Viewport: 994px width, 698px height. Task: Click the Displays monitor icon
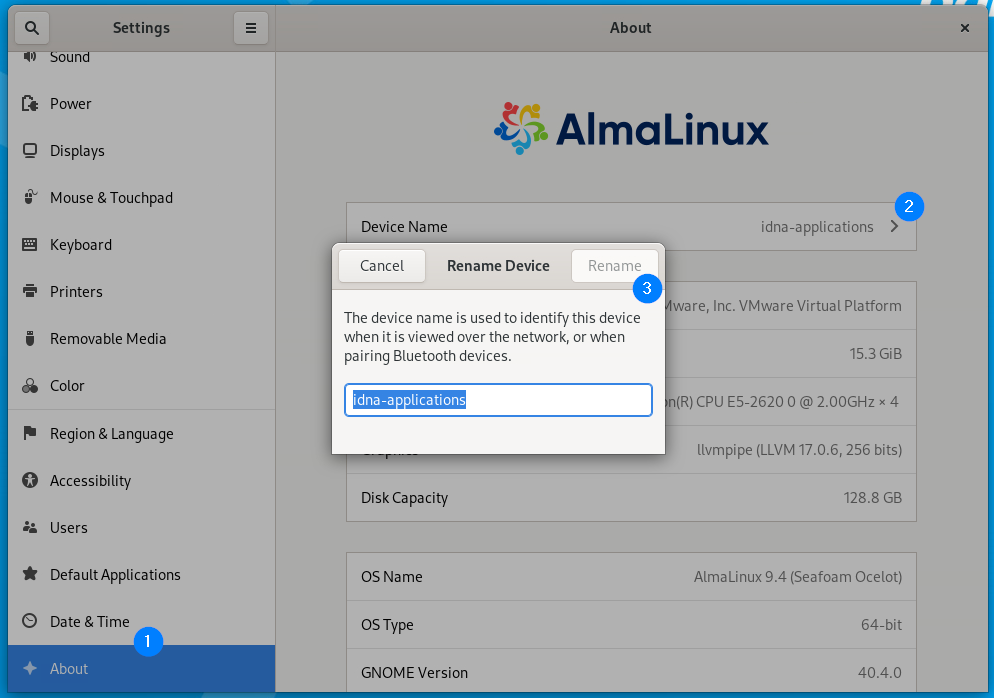pyautogui.click(x=30, y=150)
